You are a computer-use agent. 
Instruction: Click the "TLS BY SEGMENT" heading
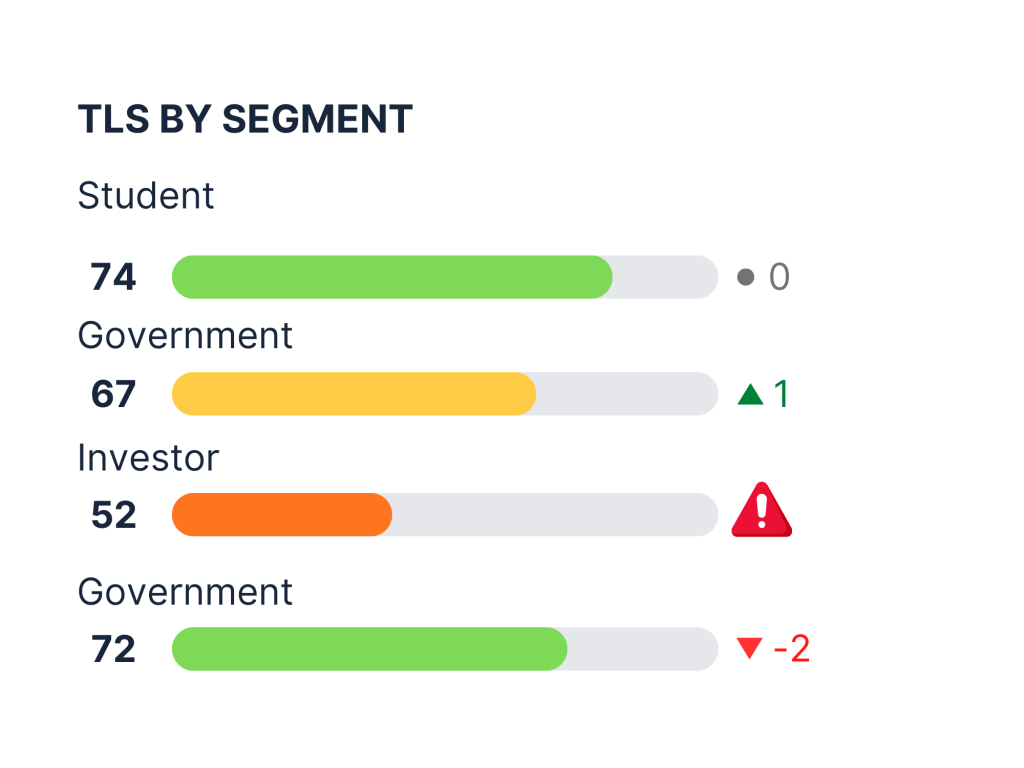(245, 120)
